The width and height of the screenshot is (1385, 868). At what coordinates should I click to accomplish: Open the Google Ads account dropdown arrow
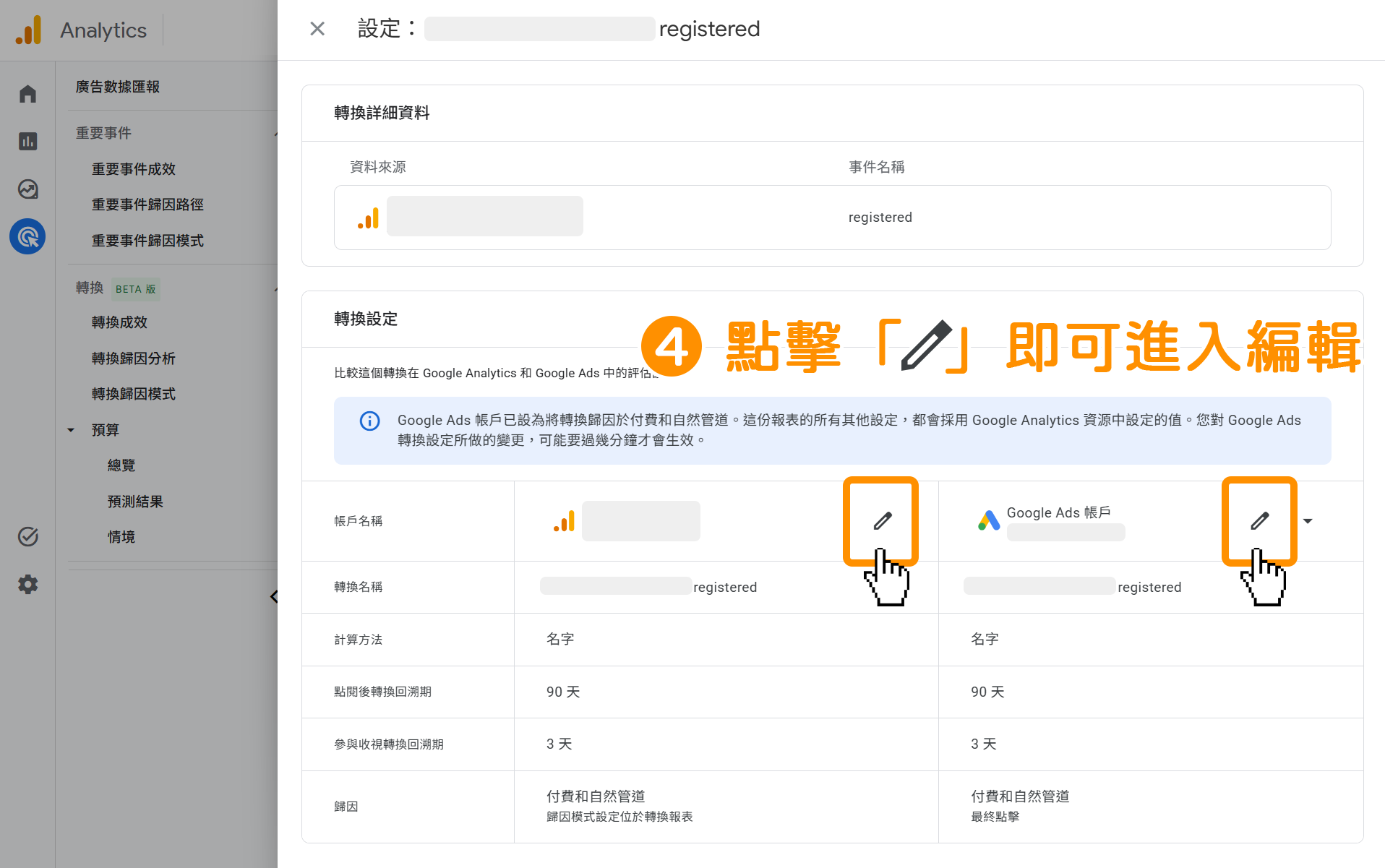pyautogui.click(x=1308, y=521)
